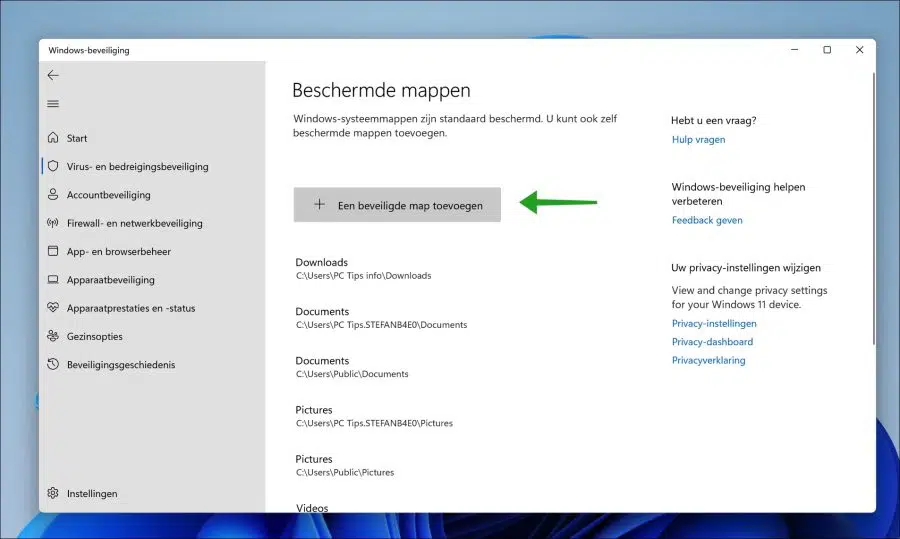900x539 pixels.
Task: Click the heart icon for Apparaatprestaties
Action: click(53, 308)
